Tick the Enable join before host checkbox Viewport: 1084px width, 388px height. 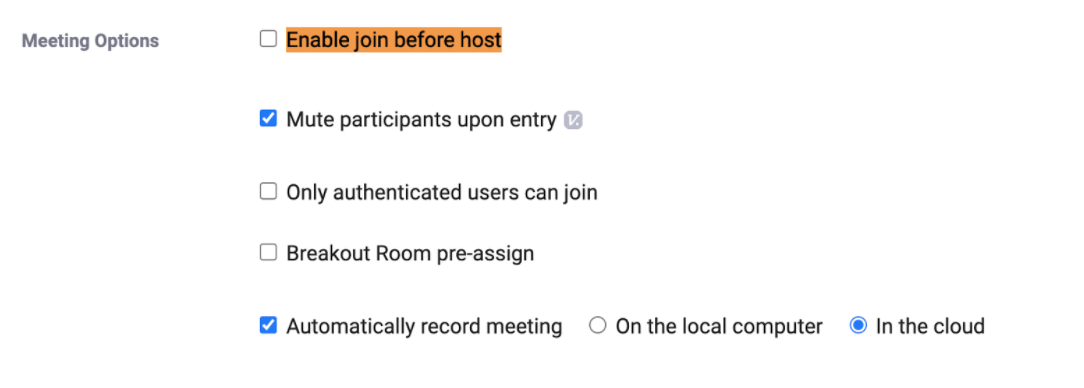[268, 39]
